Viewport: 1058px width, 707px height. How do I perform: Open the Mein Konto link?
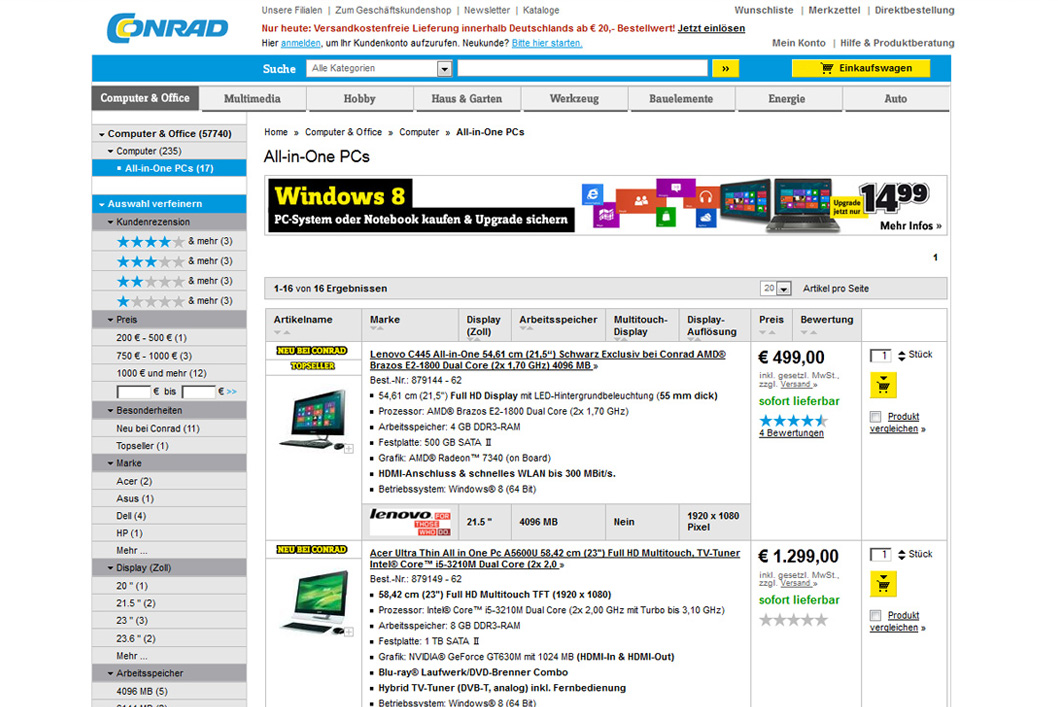click(799, 43)
